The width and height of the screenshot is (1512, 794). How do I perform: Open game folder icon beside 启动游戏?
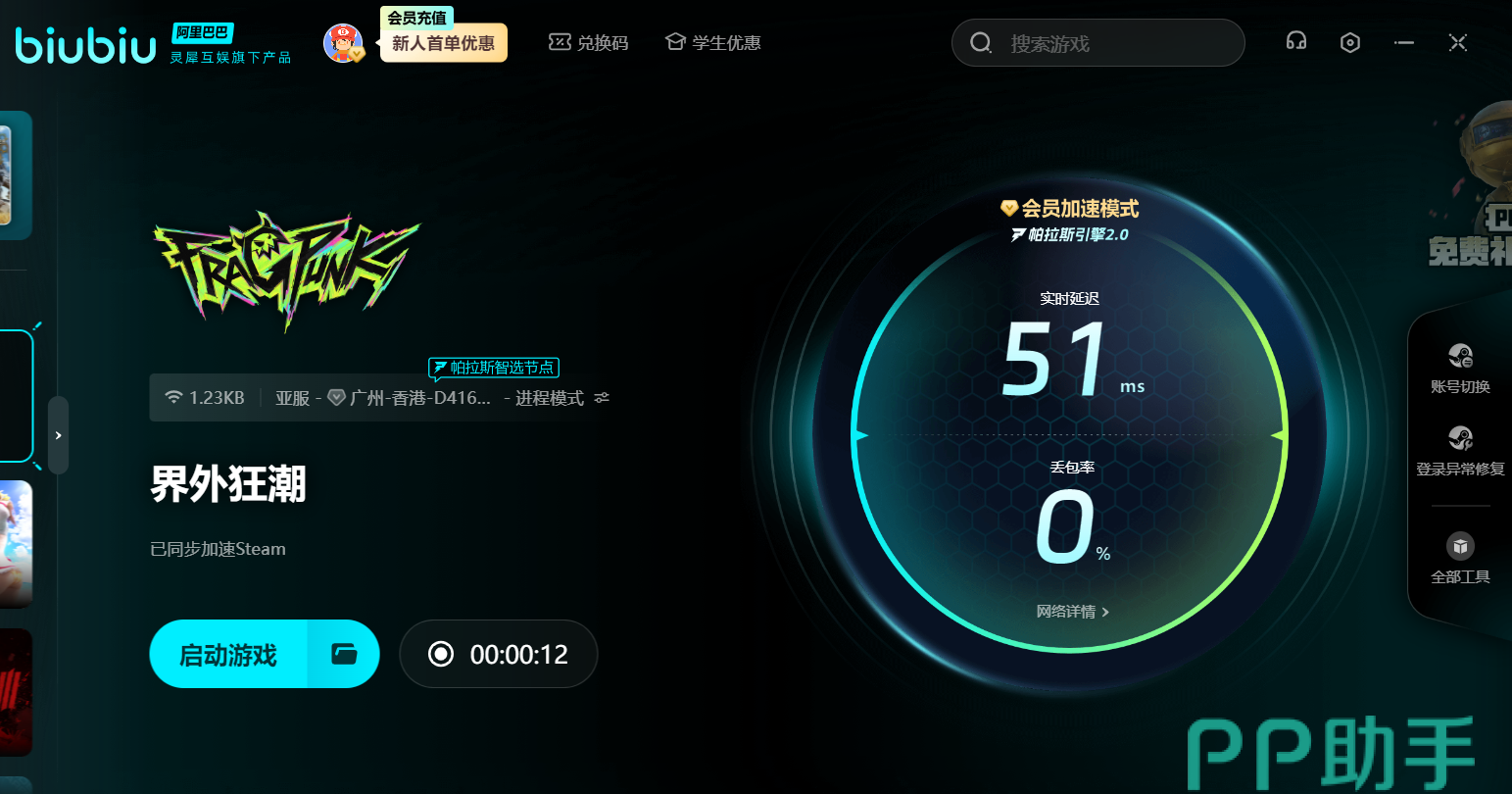point(344,654)
